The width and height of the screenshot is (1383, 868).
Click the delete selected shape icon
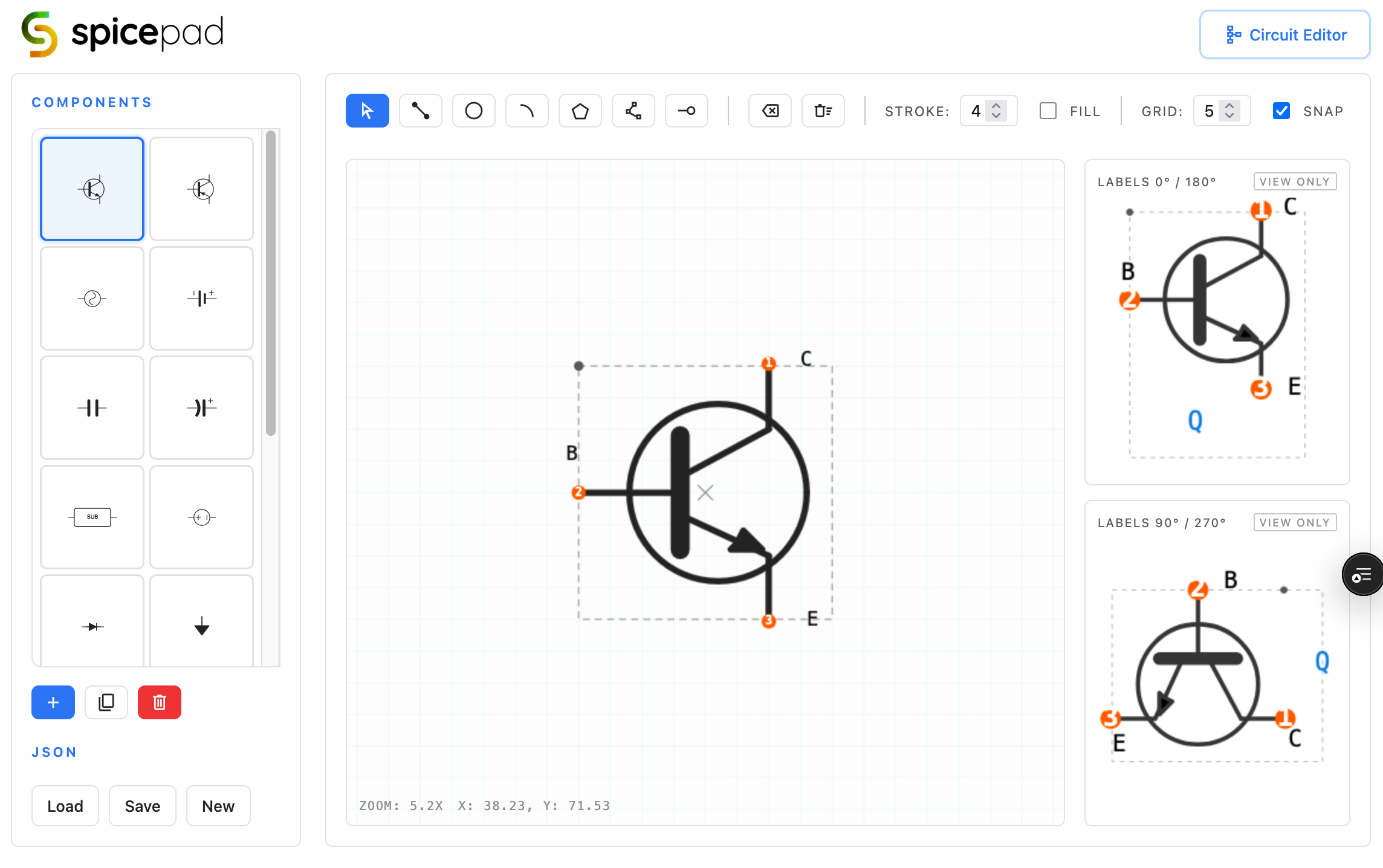pos(769,111)
